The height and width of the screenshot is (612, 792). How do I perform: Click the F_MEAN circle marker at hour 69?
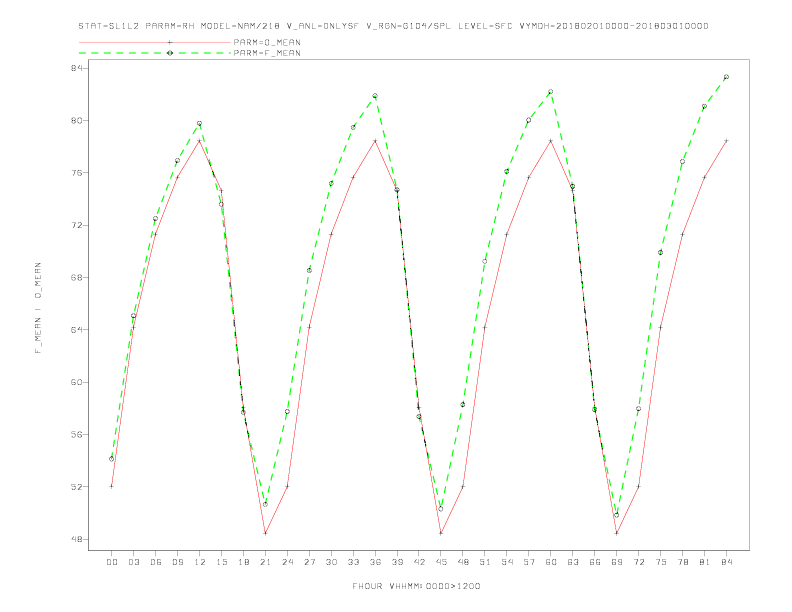pyautogui.click(x=617, y=515)
